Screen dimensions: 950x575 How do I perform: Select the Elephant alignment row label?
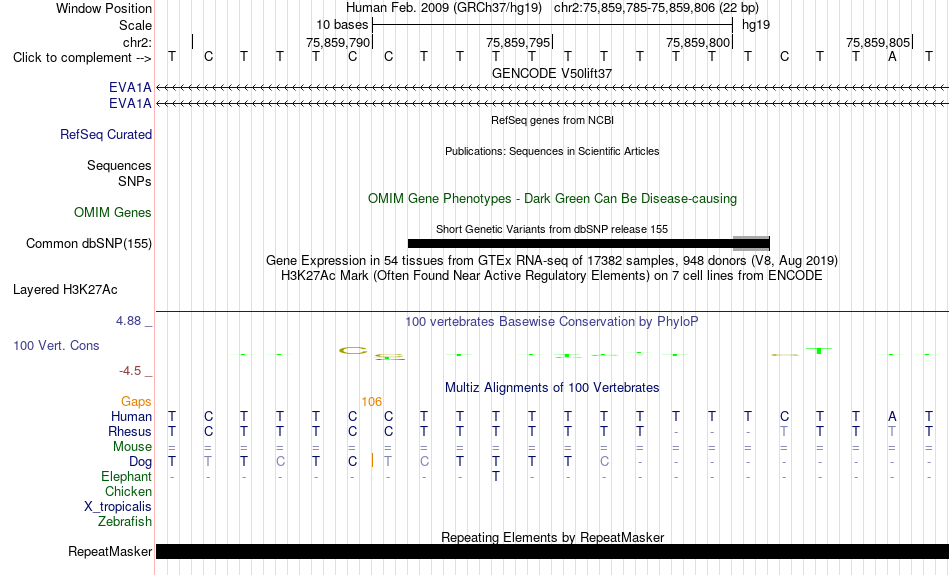[126, 477]
